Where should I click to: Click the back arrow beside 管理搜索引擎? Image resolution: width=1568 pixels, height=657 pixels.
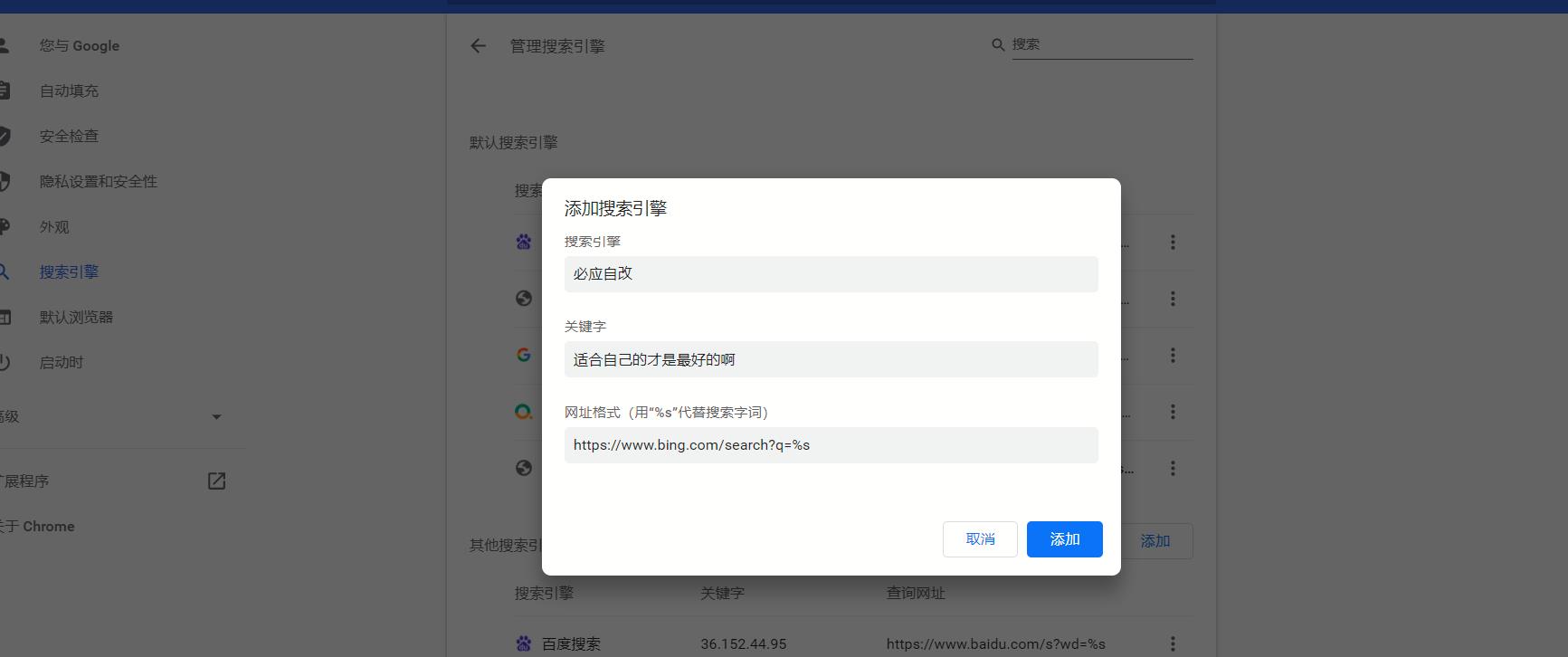click(478, 46)
